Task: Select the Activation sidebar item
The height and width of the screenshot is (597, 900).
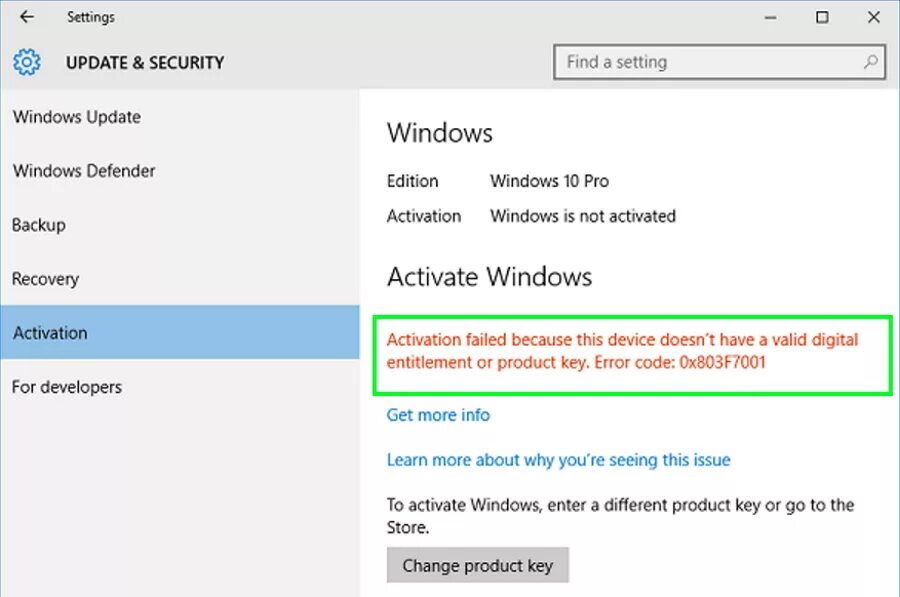Action: [x=50, y=333]
